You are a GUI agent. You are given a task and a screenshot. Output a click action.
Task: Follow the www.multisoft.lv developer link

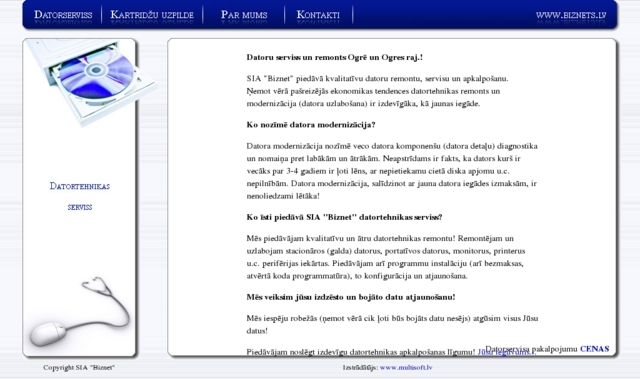coord(406,367)
